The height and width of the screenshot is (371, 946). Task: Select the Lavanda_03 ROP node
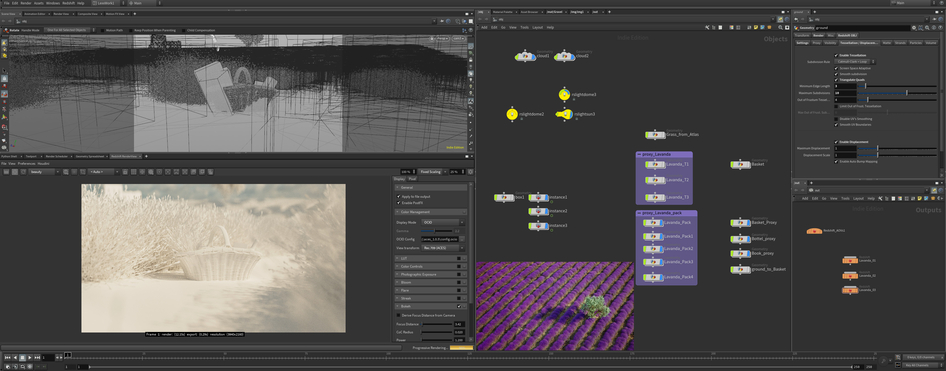(x=850, y=290)
